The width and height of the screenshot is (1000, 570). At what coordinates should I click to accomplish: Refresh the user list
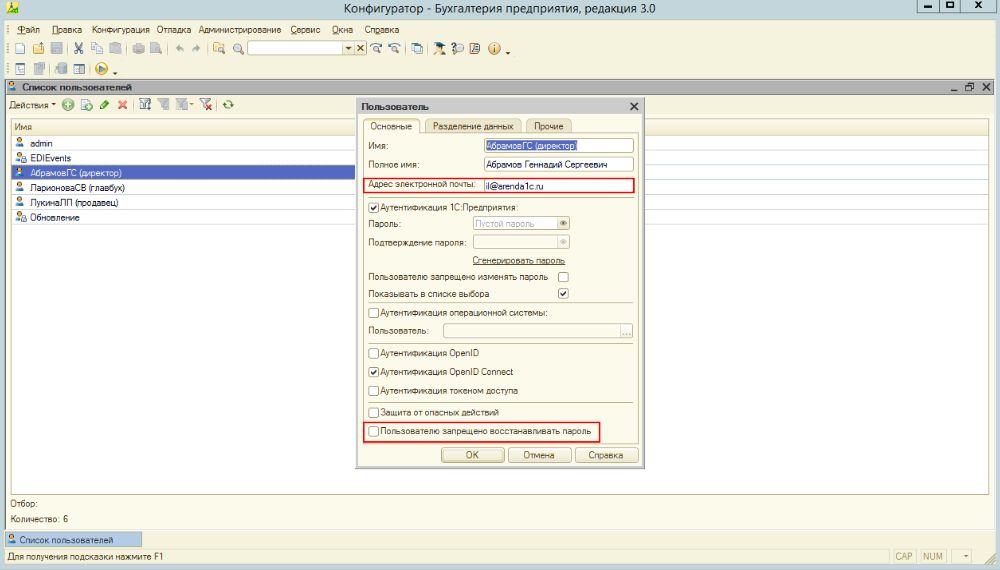(228, 105)
